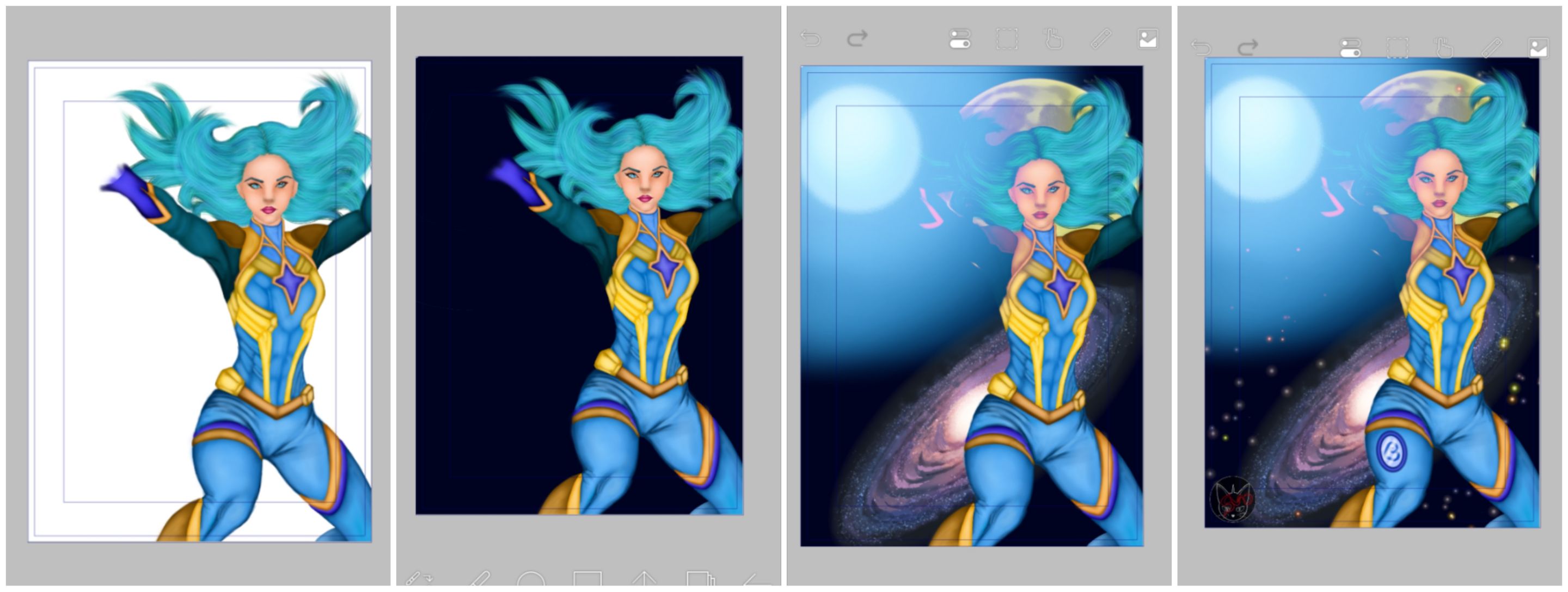Viewport: 1568px width, 592px height.
Task: Tap Undo arrow in fourth panel
Action: pyautogui.click(x=1202, y=47)
